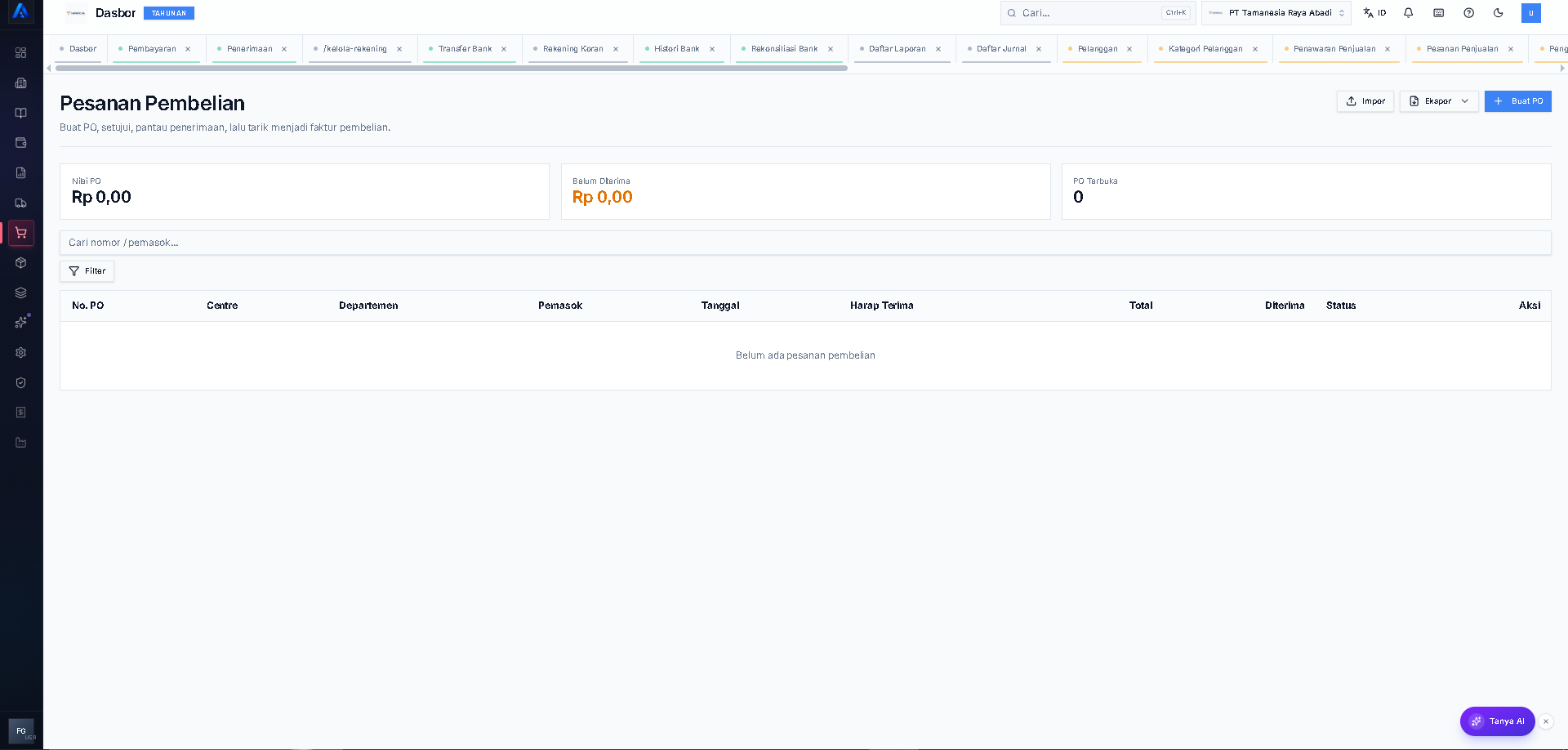1568x750 pixels.
Task: Expand the PT Tamanesia Raya Abadi company selector
Action: (1276, 13)
